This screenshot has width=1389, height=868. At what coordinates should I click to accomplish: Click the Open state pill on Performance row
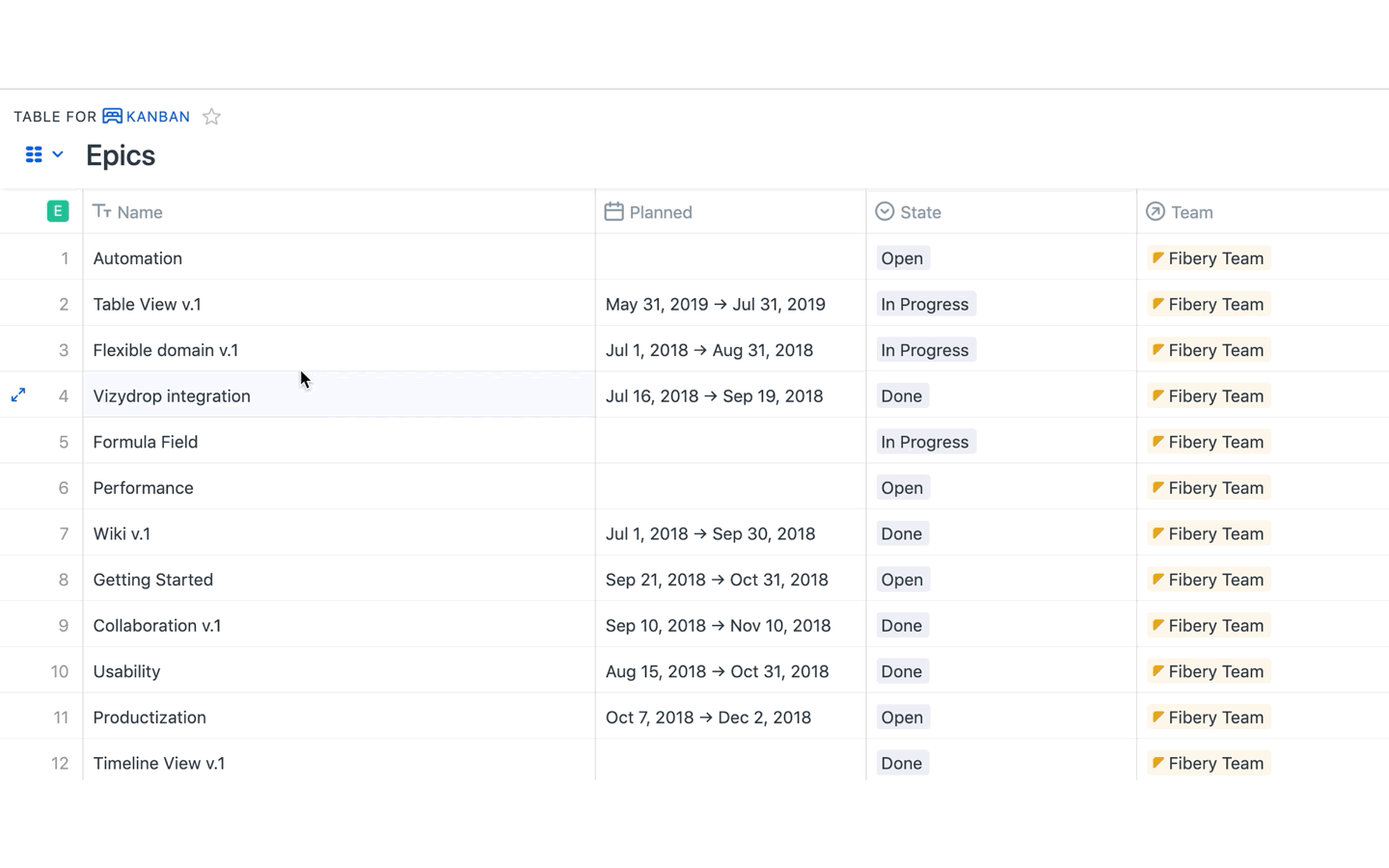pyautogui.click(x=901, y=487)
